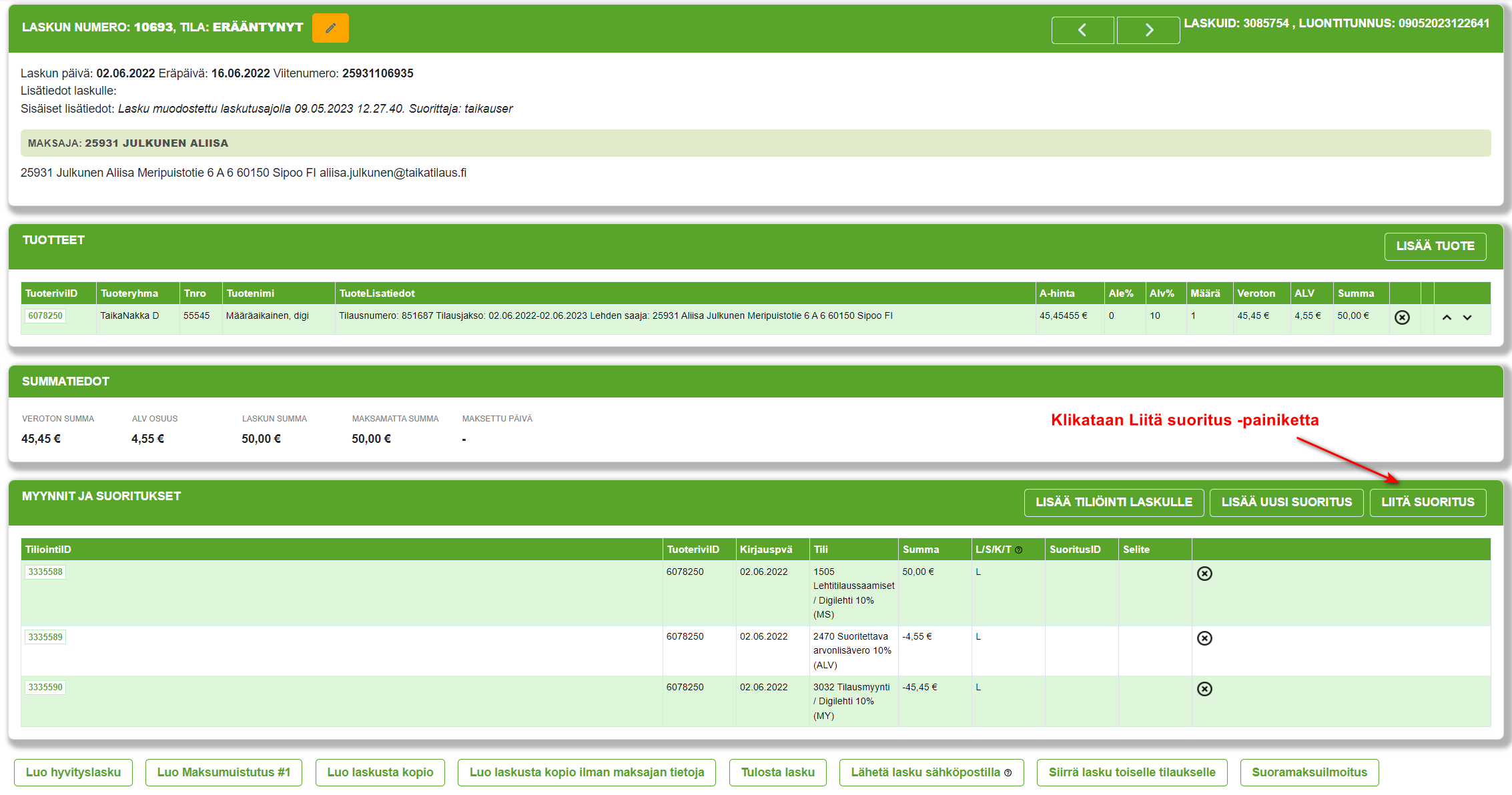
Task: Remove posting 3335590 with X icon
Action: pyautogui.click(x=1204, y=689)
